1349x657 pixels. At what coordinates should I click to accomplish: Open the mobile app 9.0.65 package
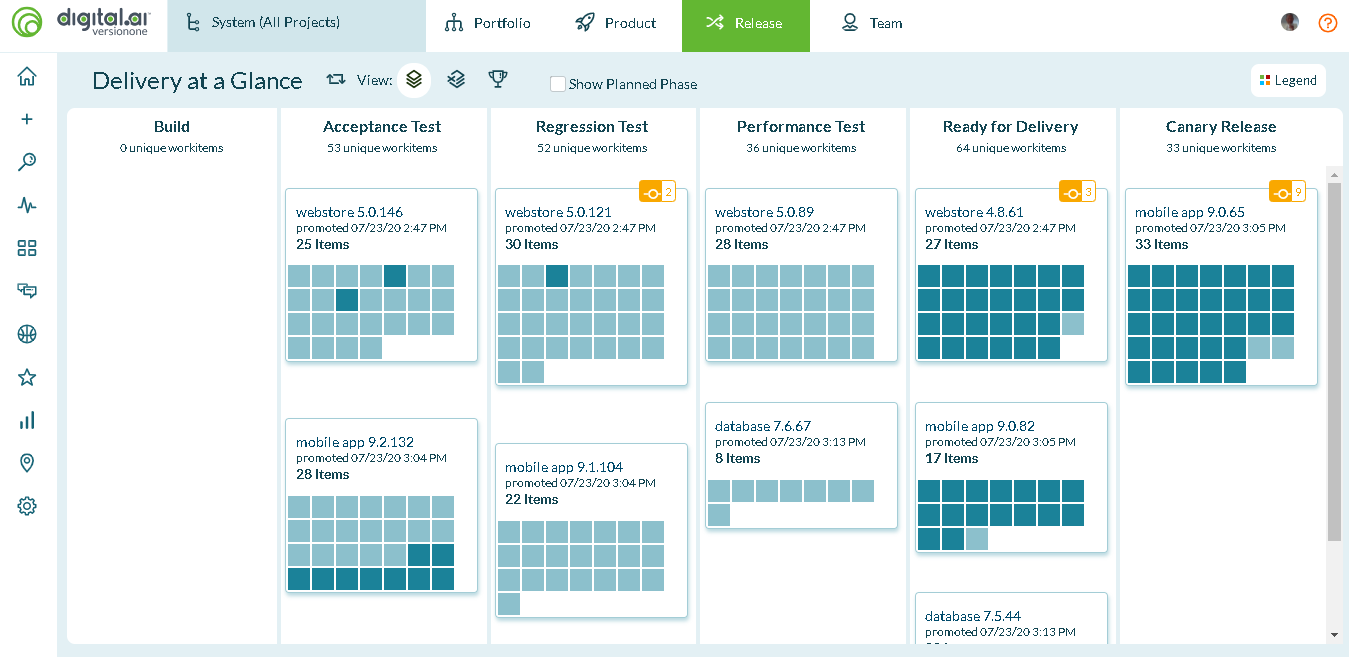1190,212
